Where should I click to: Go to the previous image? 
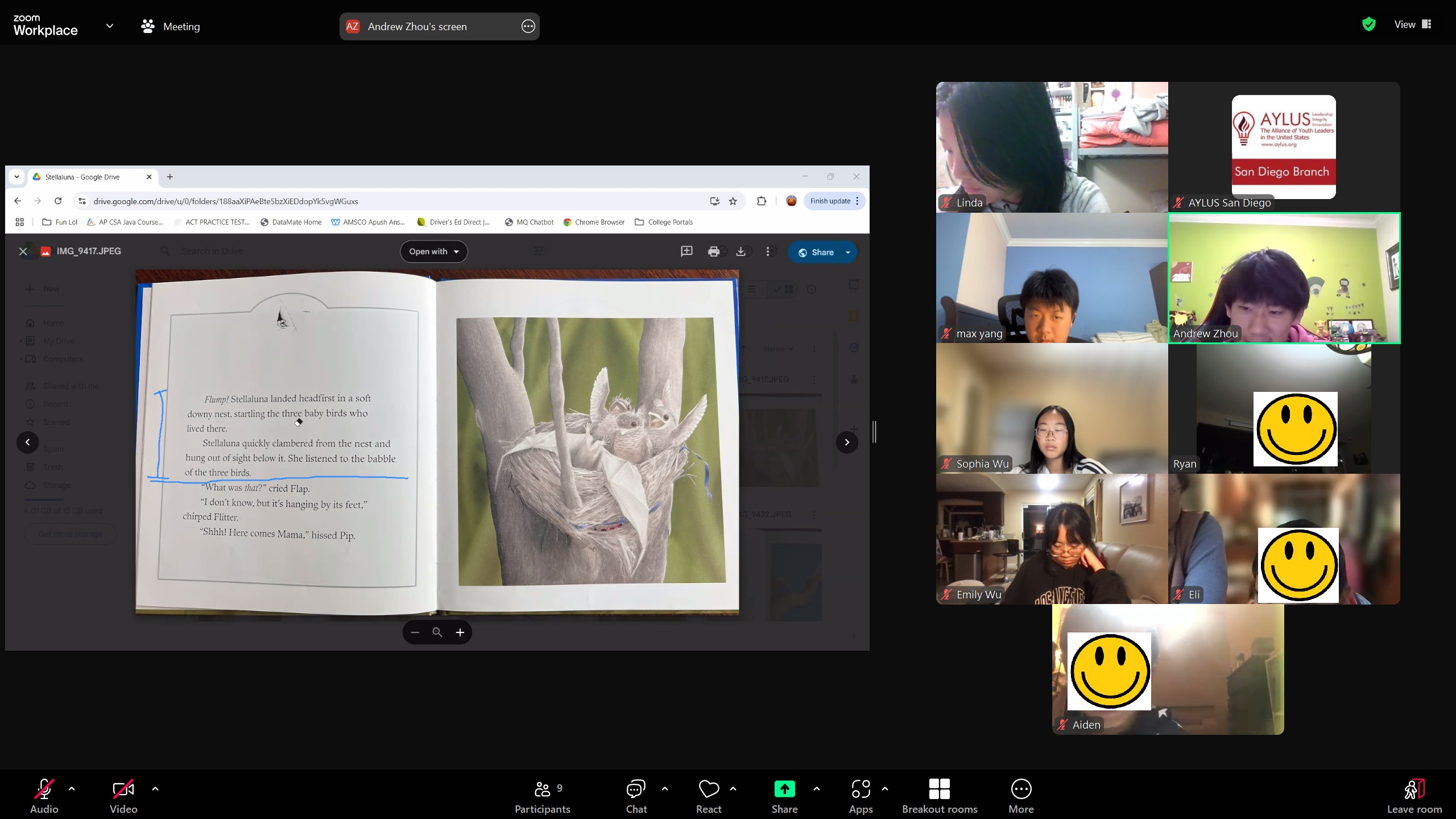click(x=27, y=442)
